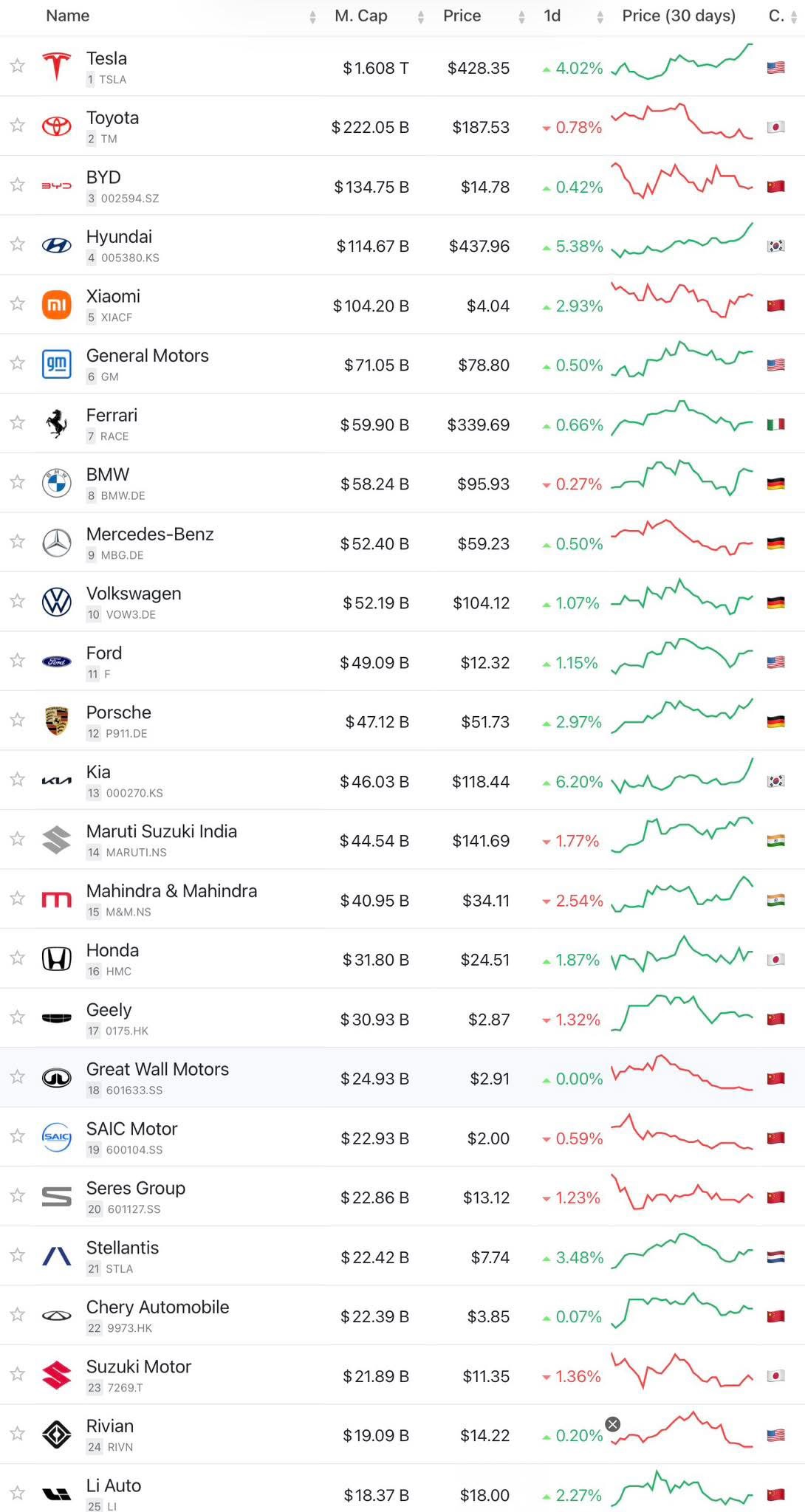Close the overlay near Rivian's chart
Screen dimensions: 805x1512
click(x=613, y=1424)
